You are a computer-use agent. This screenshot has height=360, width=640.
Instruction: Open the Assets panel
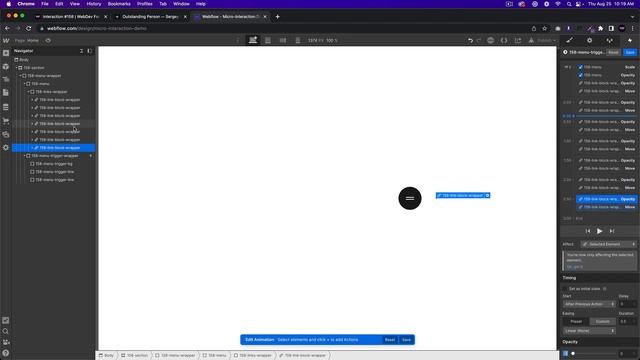(x=6, y=134)
